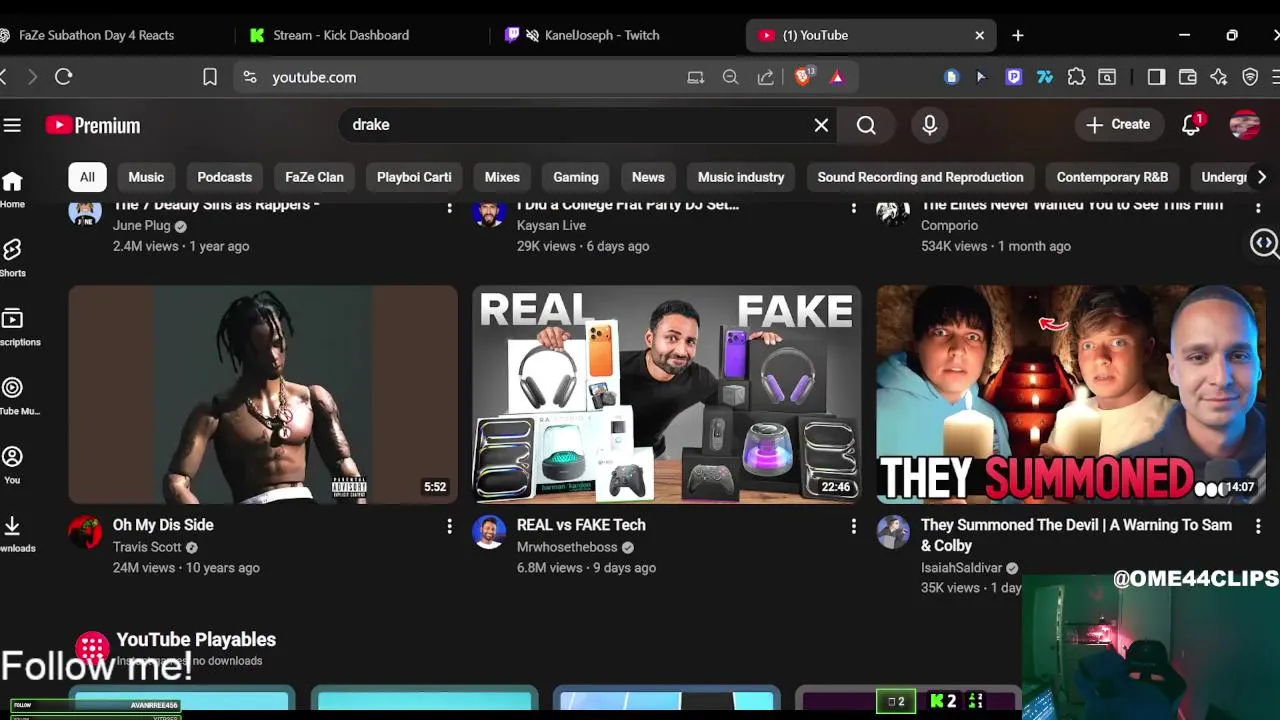The image size is (1280, 720).
Task: Open Shorts in sidebar
Action: coord(12,258)
